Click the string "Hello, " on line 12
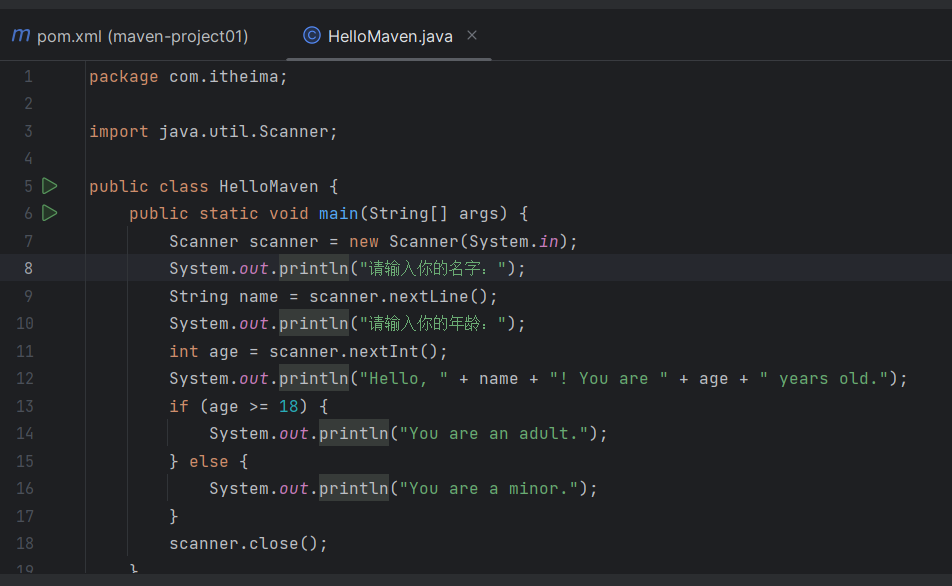 click(x=404, y=379)
